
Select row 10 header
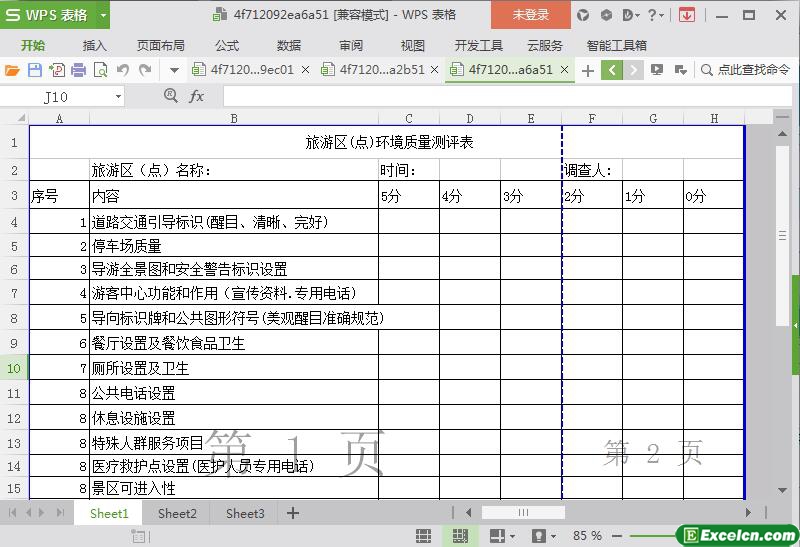pyautogui.click(x=14, y=368)
